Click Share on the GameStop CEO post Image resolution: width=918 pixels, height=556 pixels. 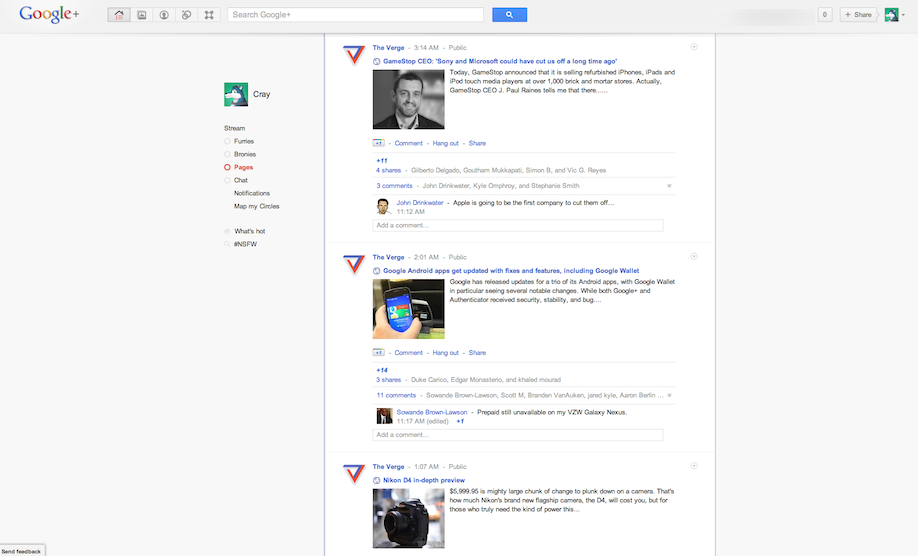477,143
